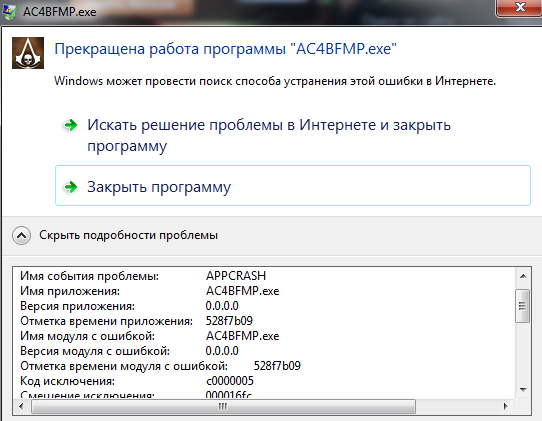Click the details box scroll down arrow
The width and height of the screenshot is (542, 421).
point(523,390)
